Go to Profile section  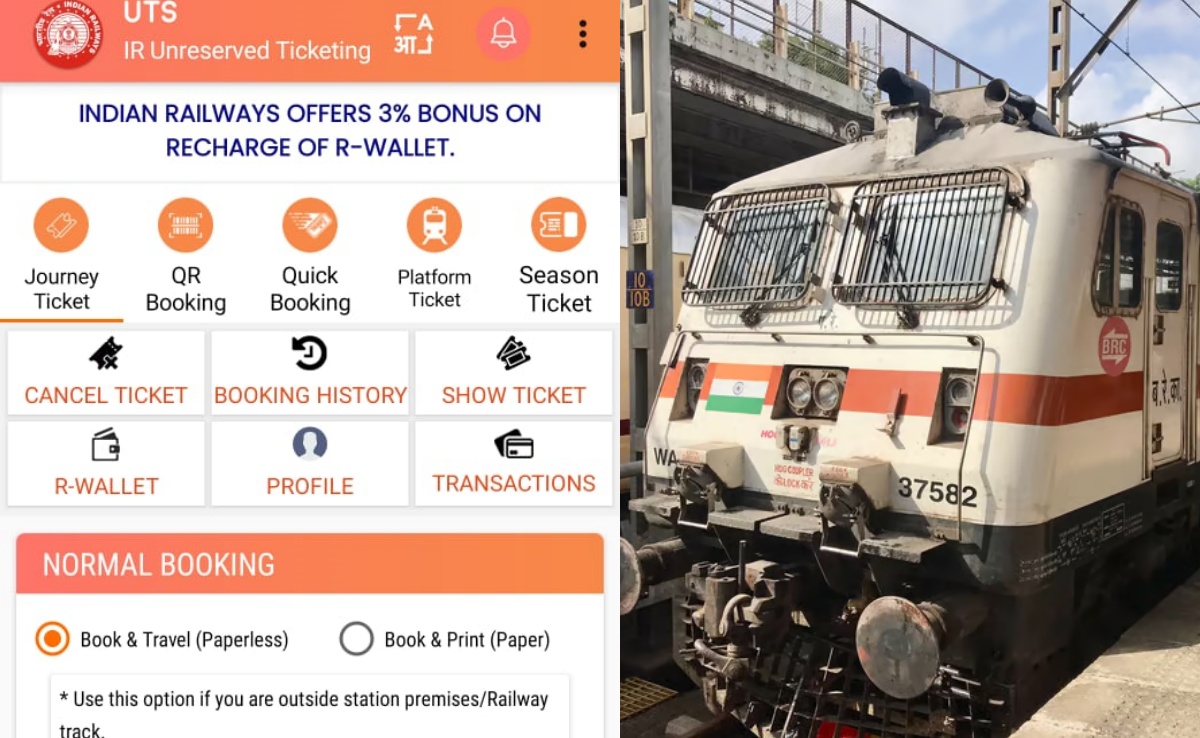tap(310, 463)
